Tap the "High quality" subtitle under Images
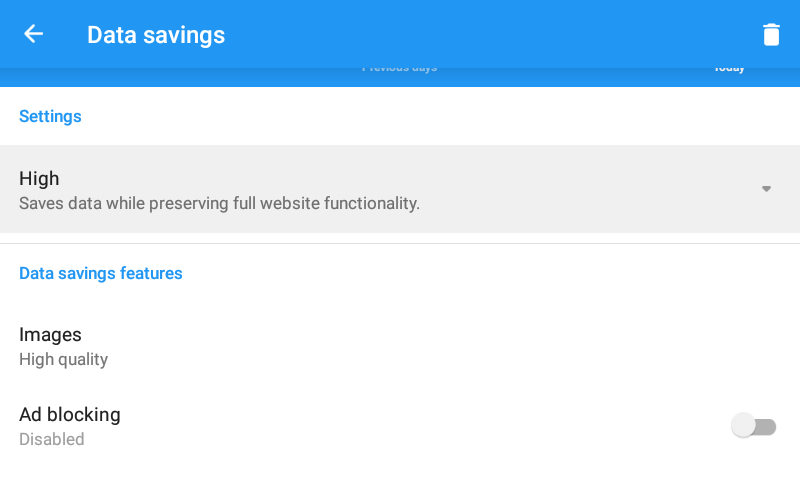Viewport: 800px width, 480px height. click(x=63, y=360)
